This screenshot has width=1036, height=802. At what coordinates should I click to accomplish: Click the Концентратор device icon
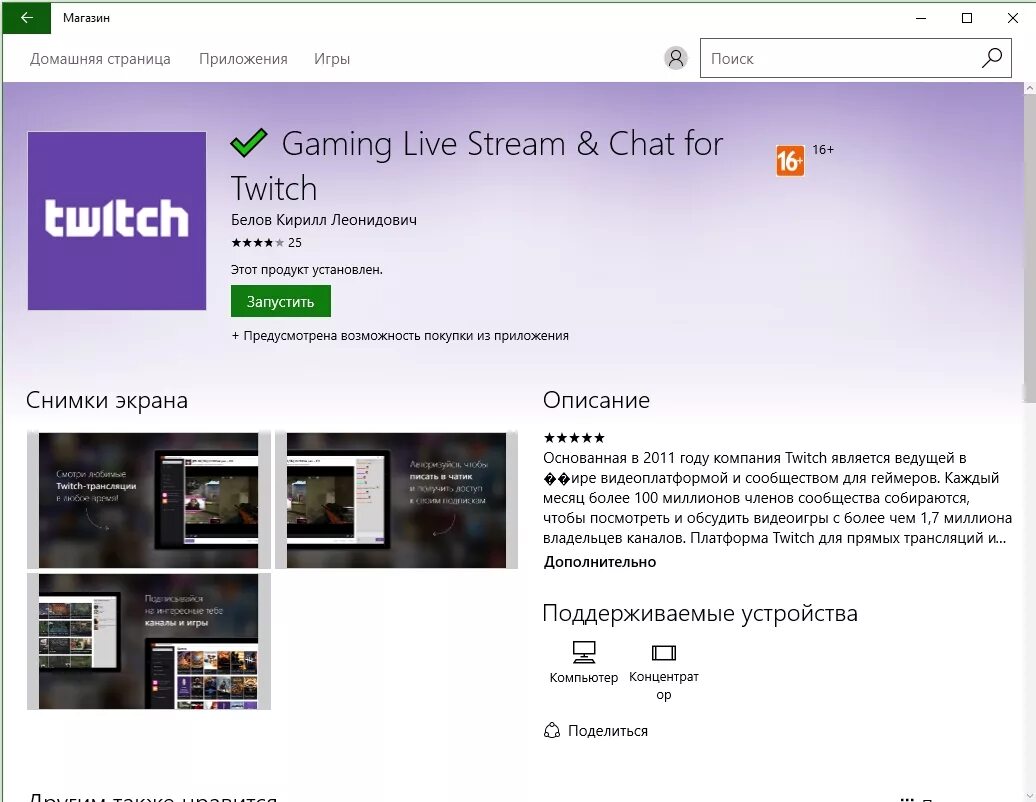click(x=663, y=653)
